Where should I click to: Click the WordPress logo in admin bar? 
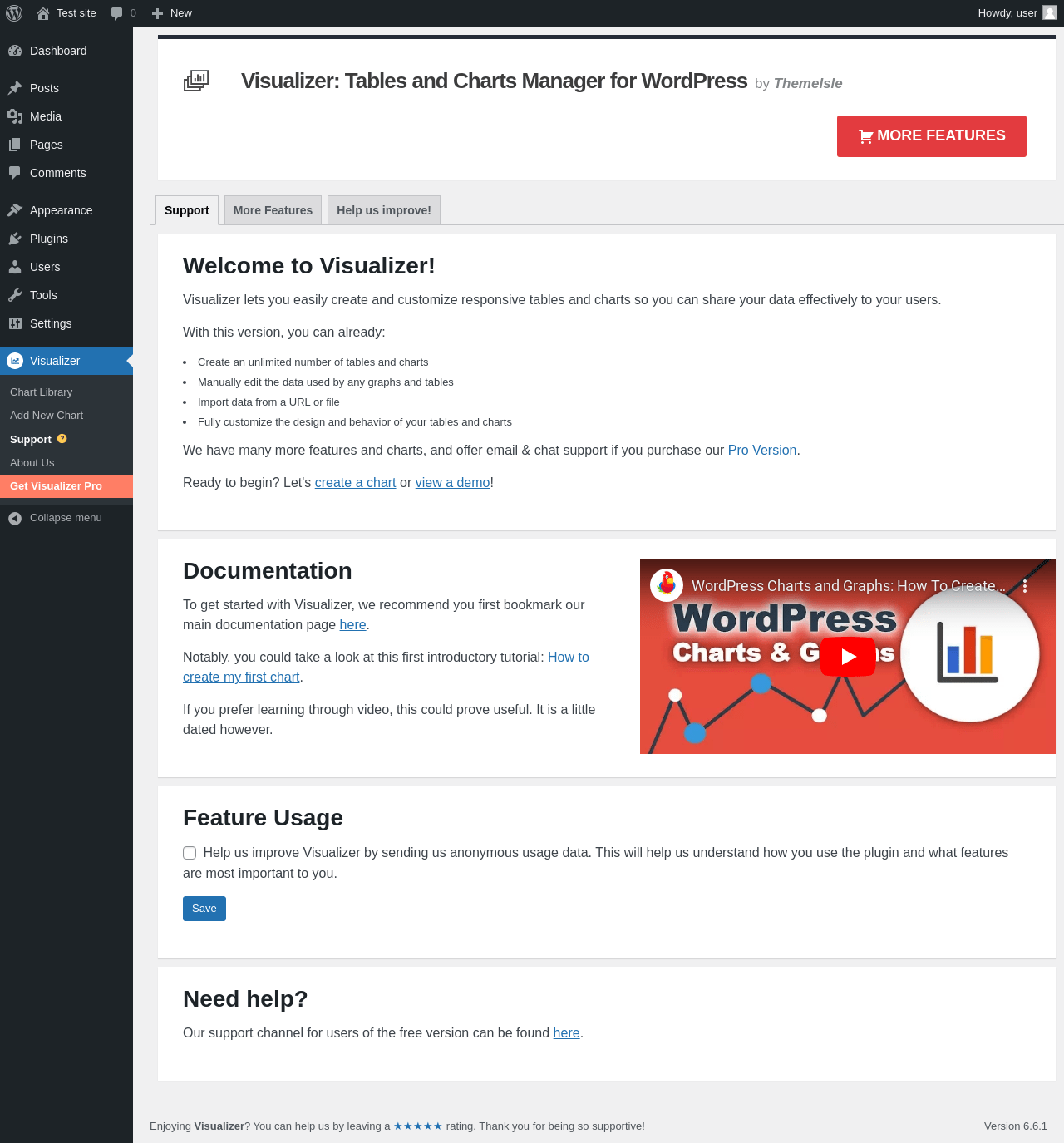point(14,13)
